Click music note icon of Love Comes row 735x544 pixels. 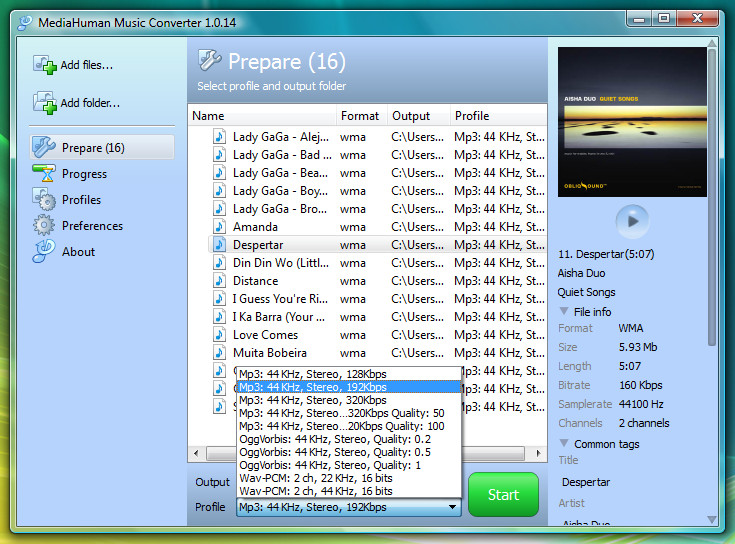(x=219, y=335)
